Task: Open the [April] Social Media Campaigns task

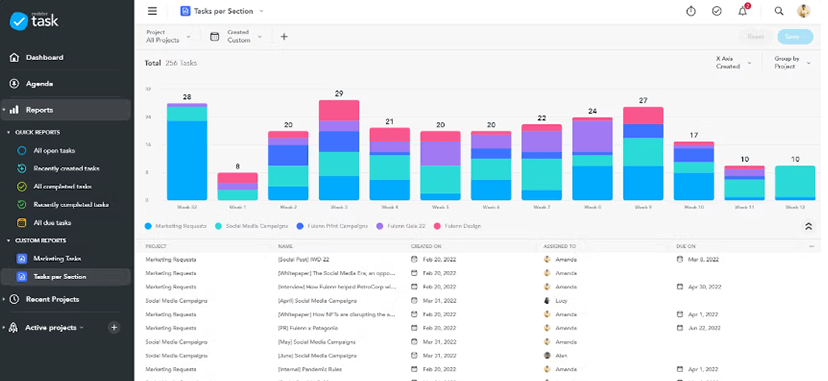Action: [317, 301]
